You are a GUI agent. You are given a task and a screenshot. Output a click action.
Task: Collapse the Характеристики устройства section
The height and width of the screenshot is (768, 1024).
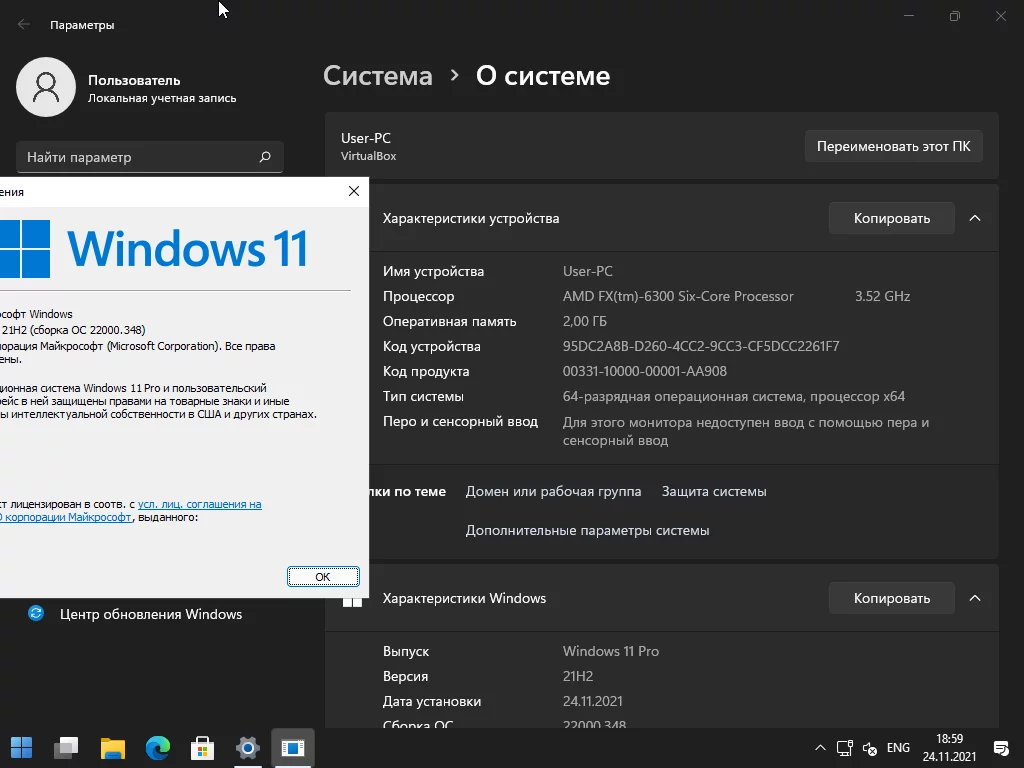pyautogui.click(x=975, y=218)
